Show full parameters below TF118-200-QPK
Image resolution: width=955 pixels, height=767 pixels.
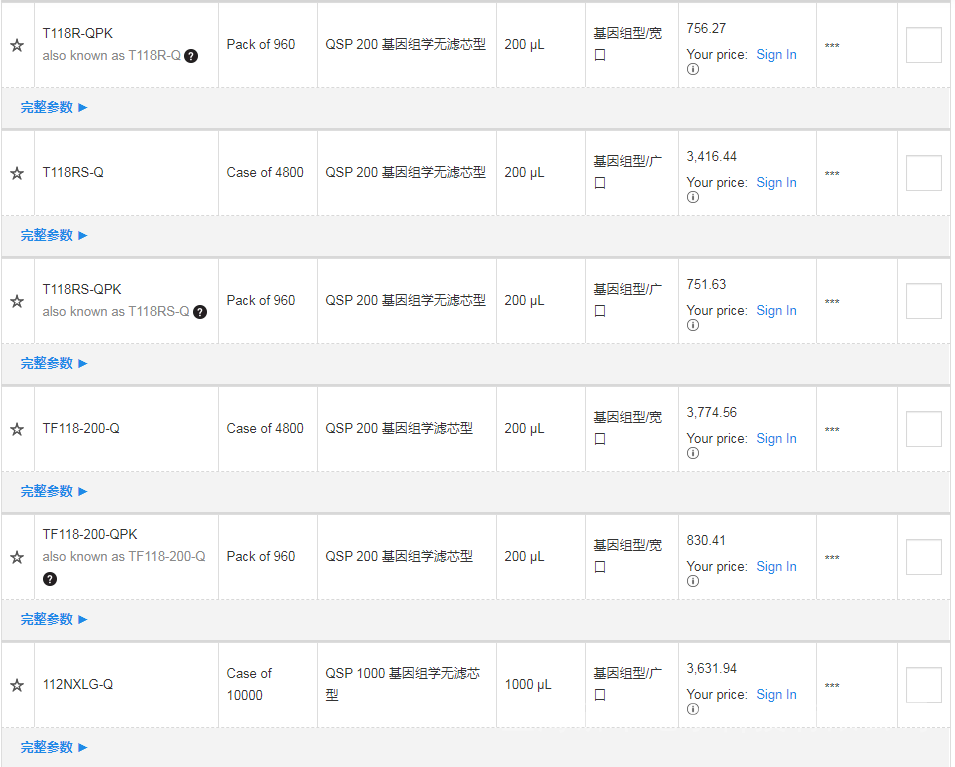(54, 619)
